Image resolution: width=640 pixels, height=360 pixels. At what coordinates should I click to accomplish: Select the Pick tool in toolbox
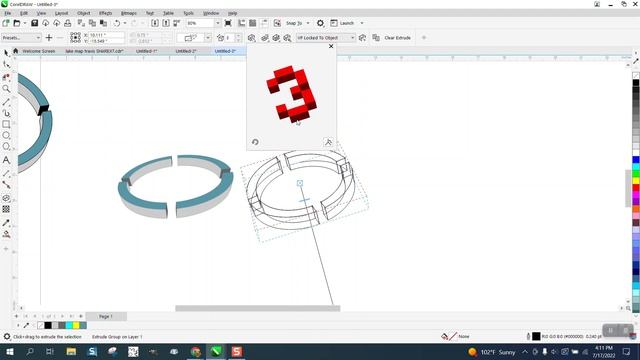(6, 53)
